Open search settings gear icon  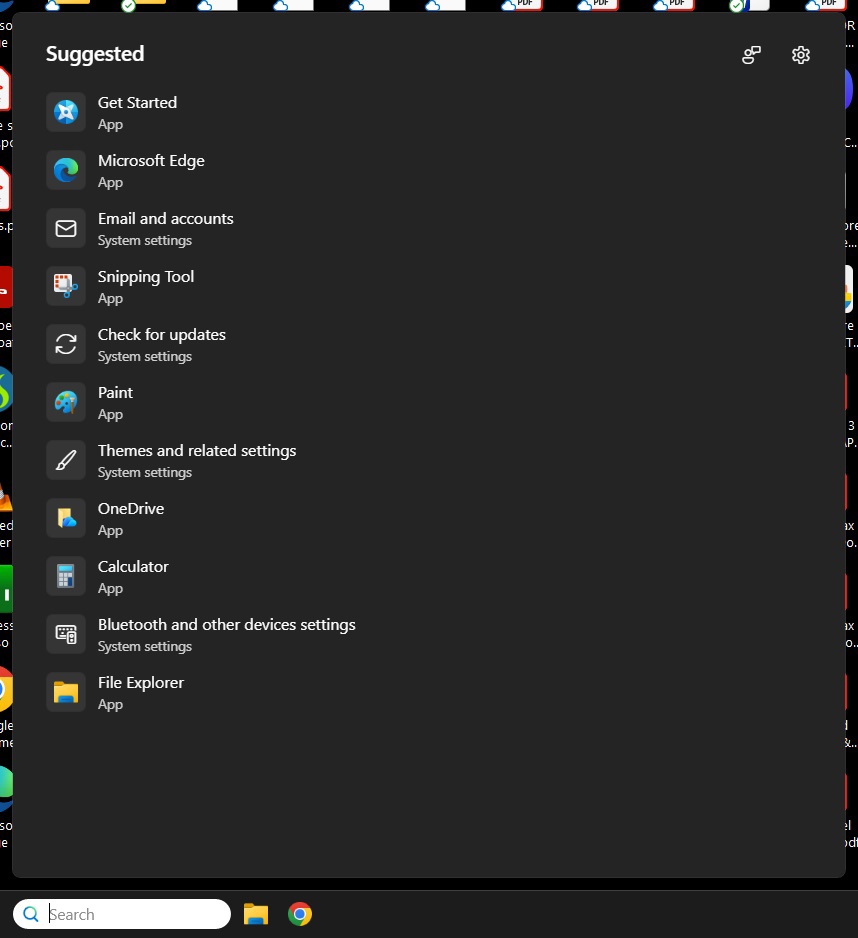click(801, 55)
